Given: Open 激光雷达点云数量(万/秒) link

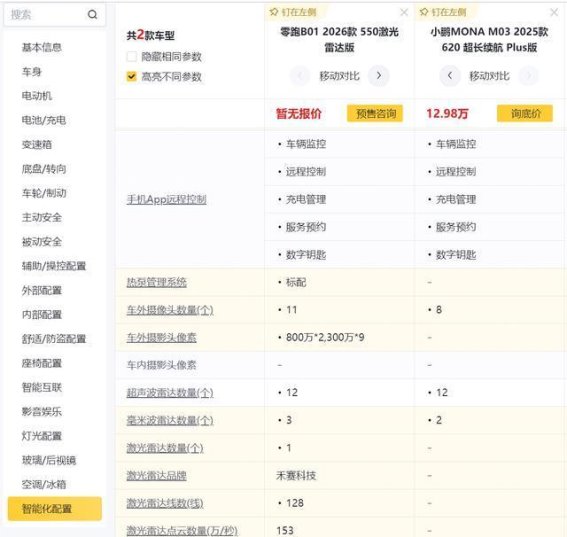Looking at the screenshot, I should point(182,530).
